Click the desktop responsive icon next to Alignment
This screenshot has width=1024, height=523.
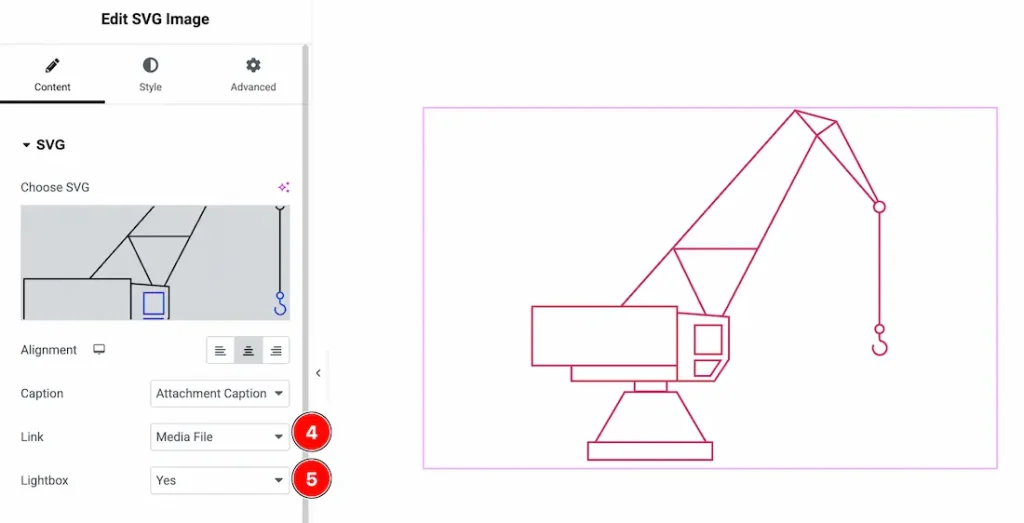(x=99, y=350)
